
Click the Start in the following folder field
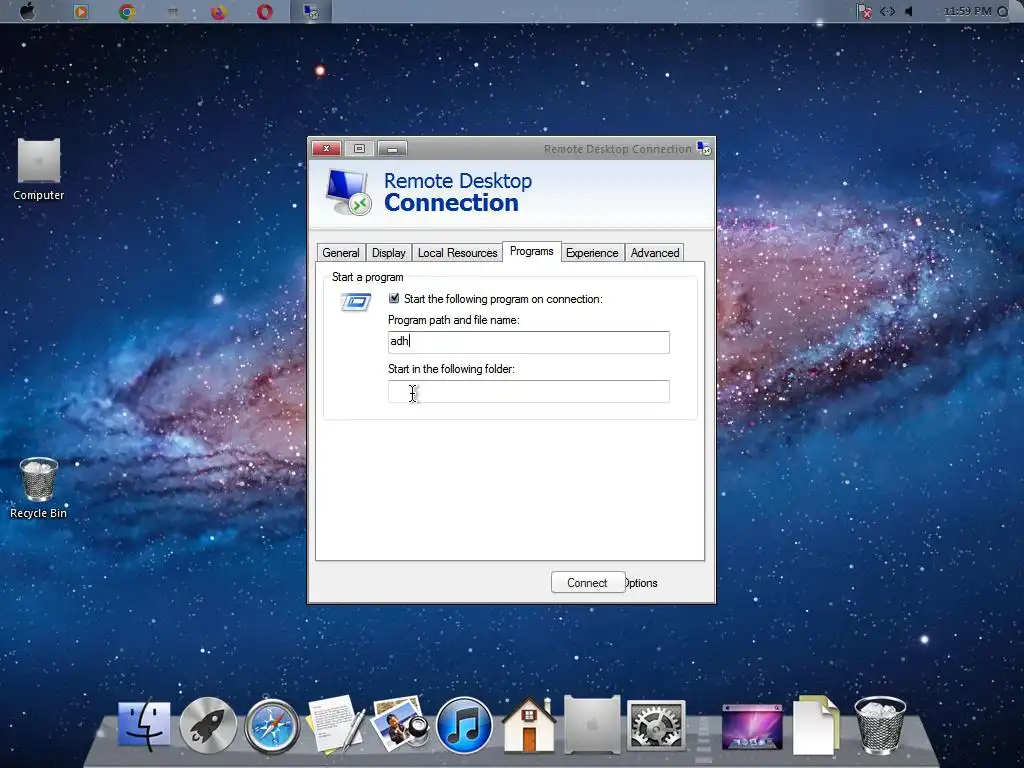[x=528, y=391]
